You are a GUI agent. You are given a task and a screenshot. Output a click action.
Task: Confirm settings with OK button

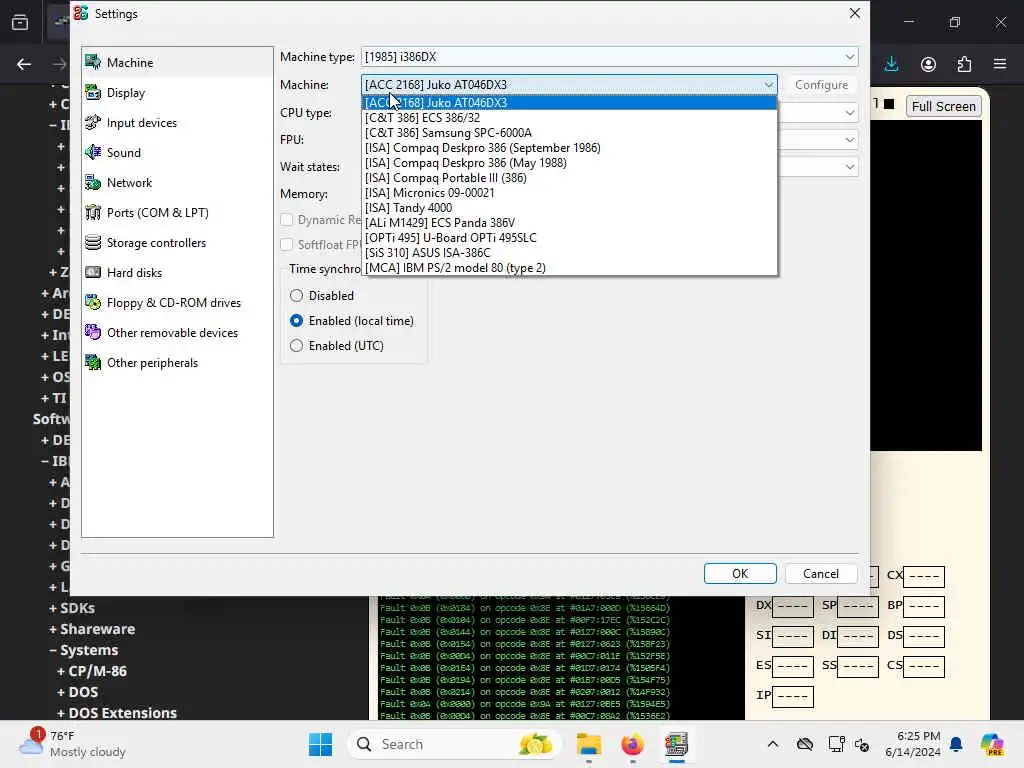(740, 573)
